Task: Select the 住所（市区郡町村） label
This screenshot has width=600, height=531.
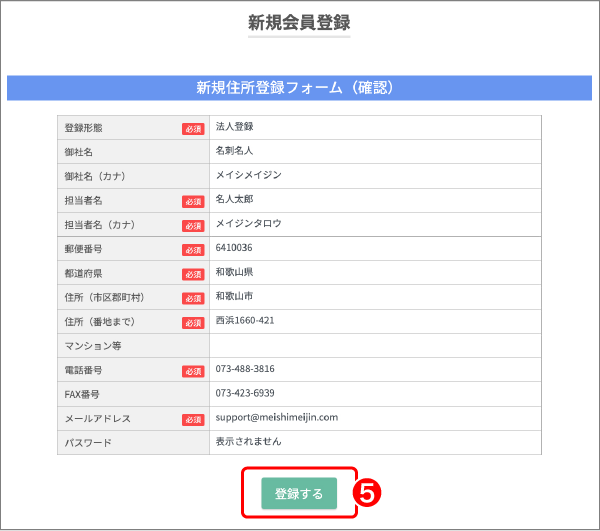Action: click(104, 298)
